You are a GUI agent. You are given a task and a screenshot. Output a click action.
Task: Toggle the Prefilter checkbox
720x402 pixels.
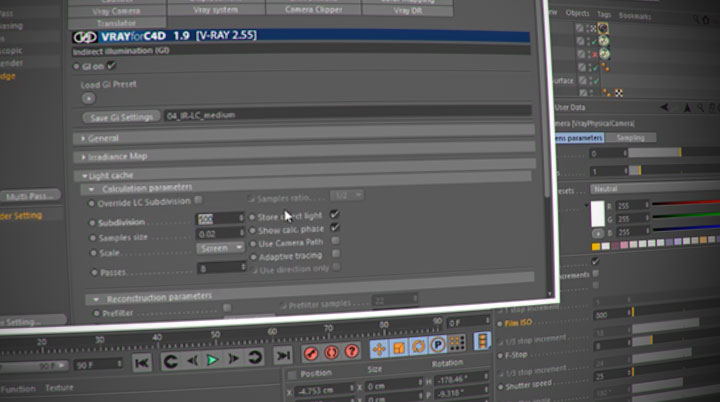(x=227, y=307)
